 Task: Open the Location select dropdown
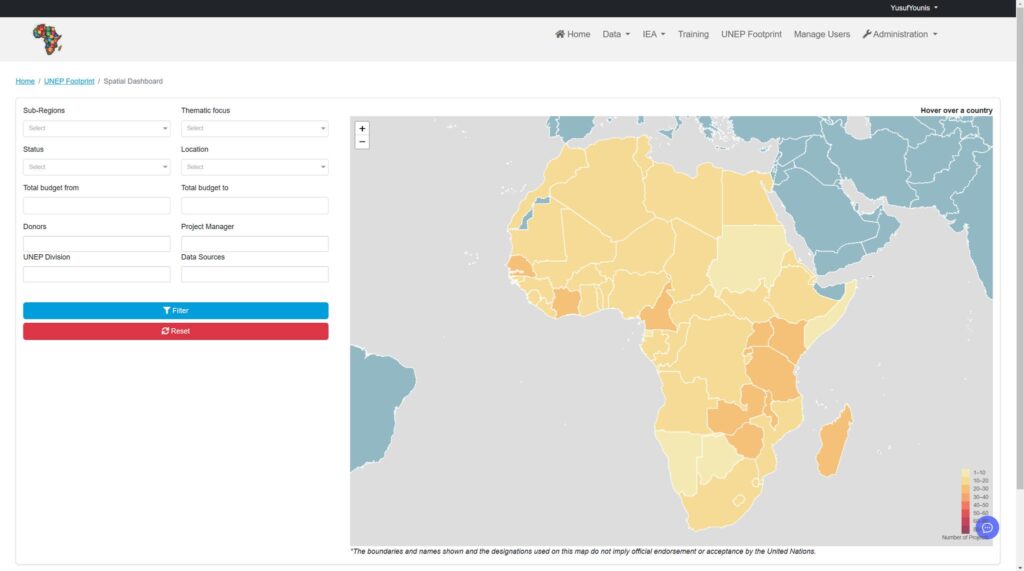pos(255,167)
